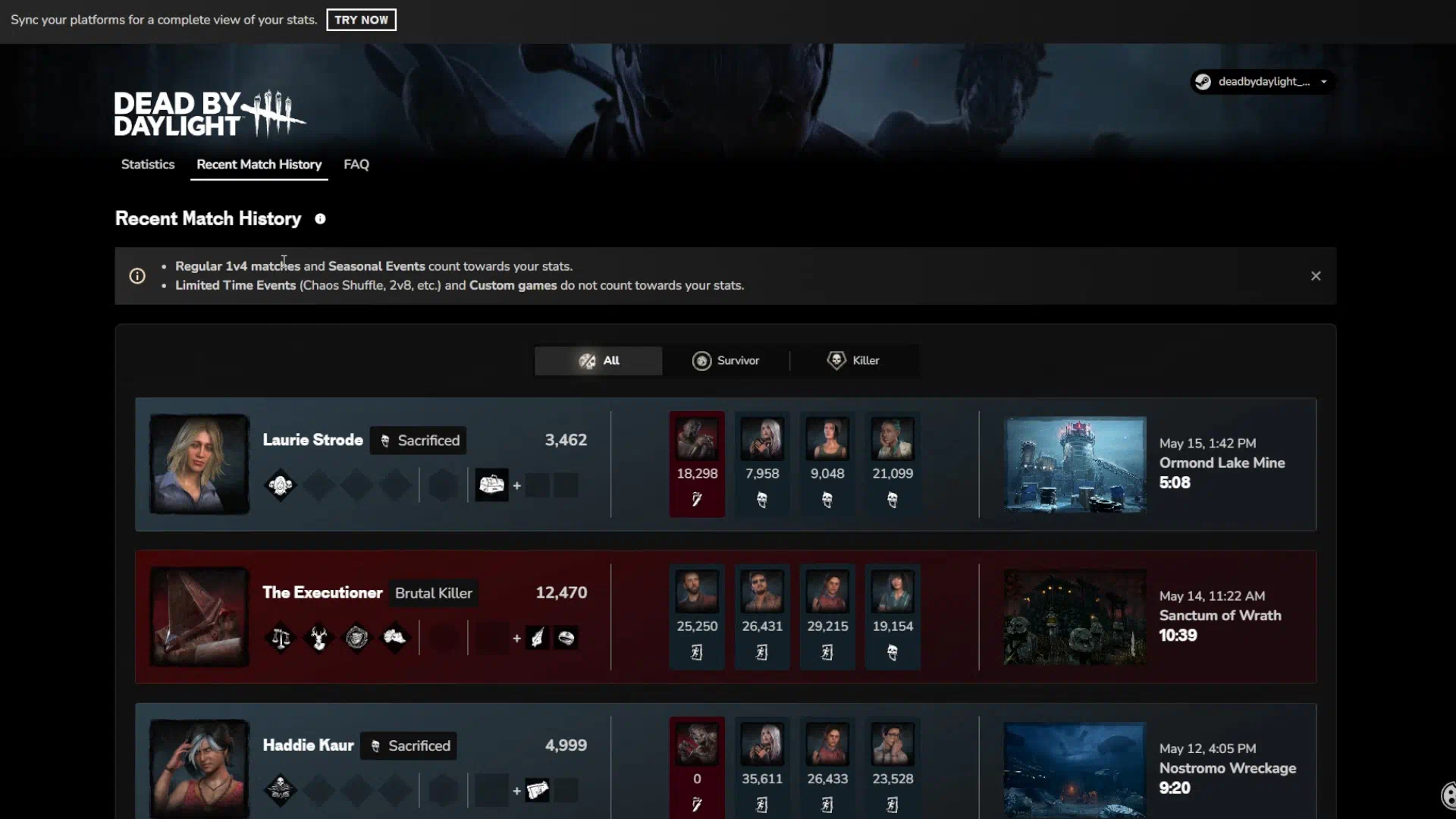1456x819 pixels.
Task: Filter matches by Survivor role
Action: coord(726,361)
